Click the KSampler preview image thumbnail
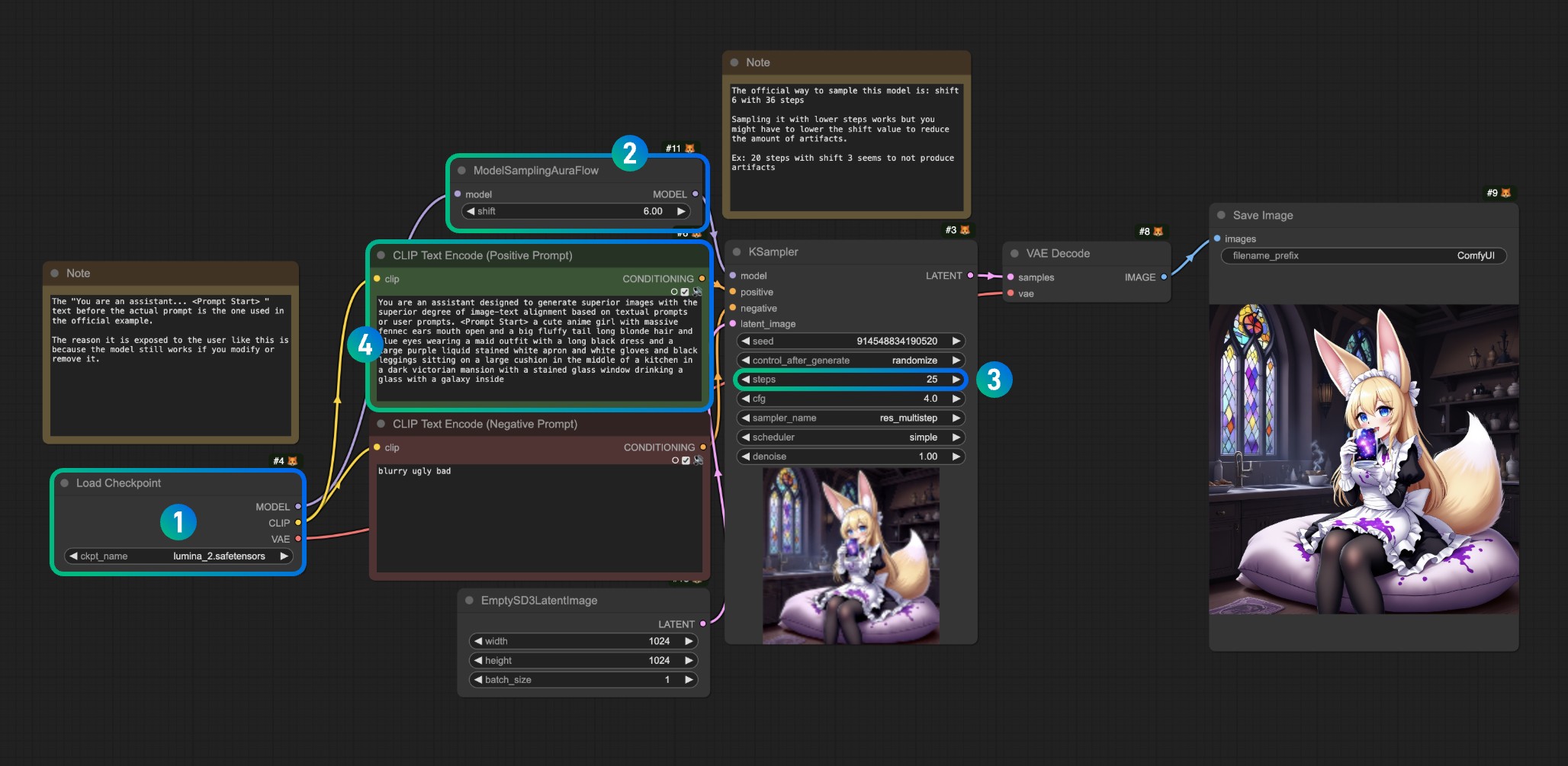Screen dimensions: 1568x766 tap(851, 556)
